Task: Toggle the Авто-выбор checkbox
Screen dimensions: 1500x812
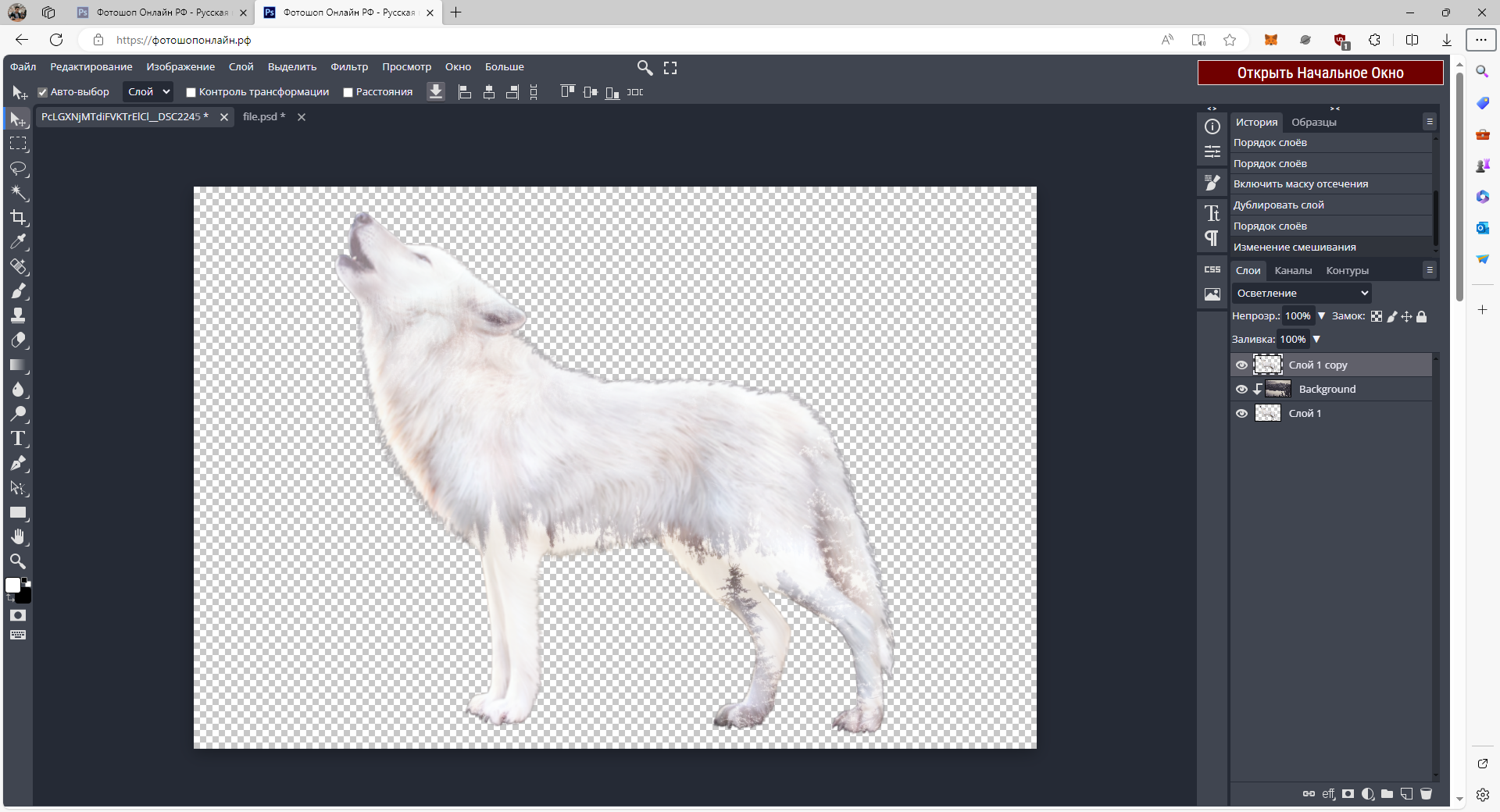Action: 43,92
